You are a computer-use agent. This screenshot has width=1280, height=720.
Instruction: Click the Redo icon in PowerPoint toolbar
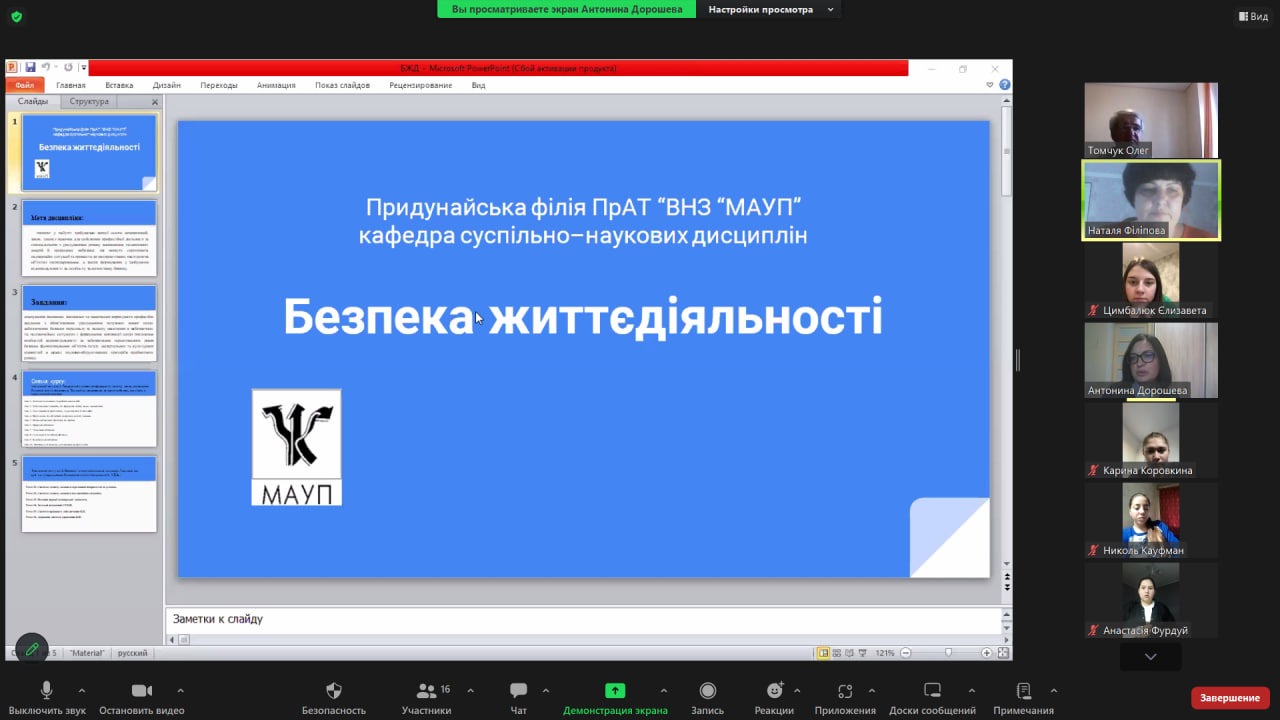tap(68, 68)
